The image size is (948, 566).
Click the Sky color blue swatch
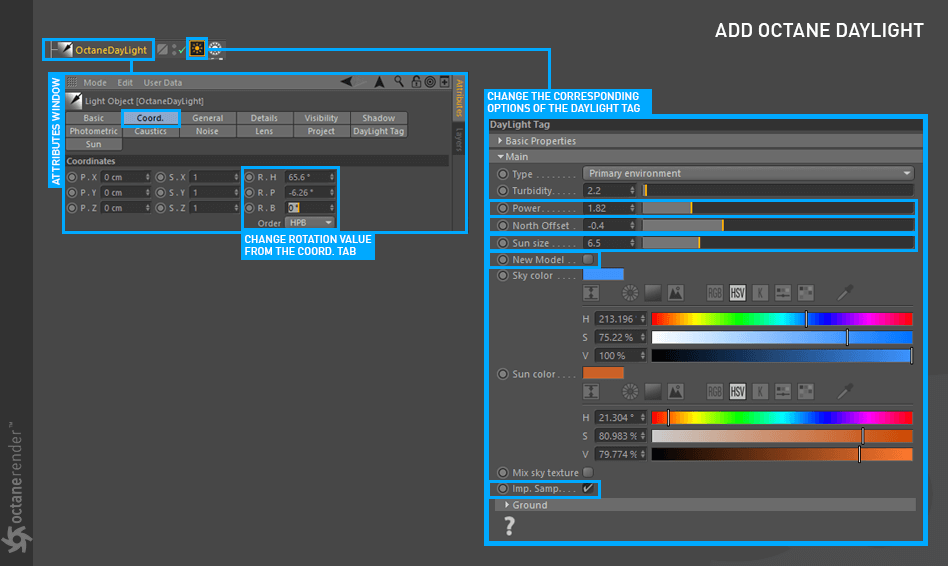603,275
